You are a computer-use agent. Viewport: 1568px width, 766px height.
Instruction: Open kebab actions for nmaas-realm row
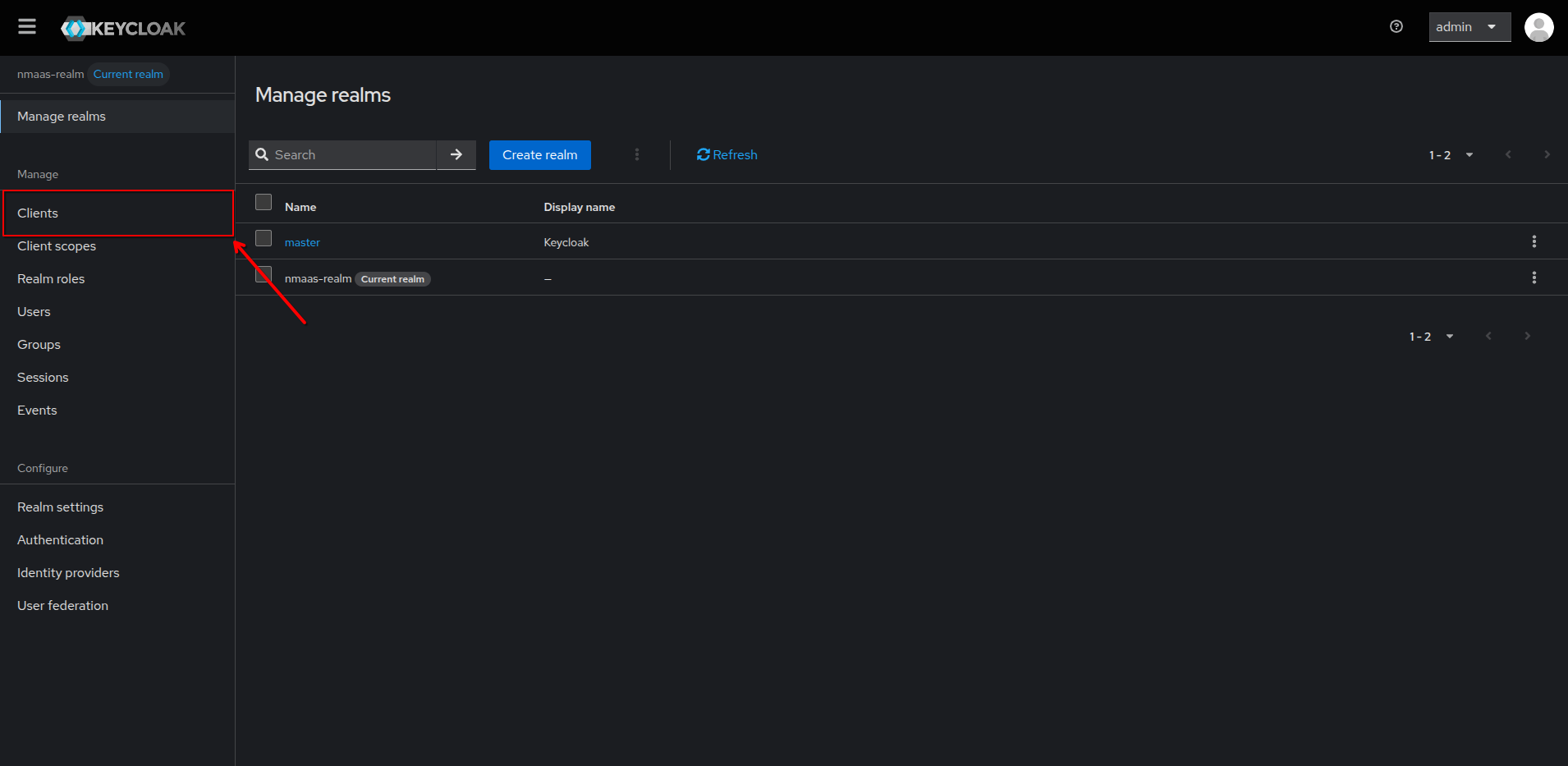1534,278
